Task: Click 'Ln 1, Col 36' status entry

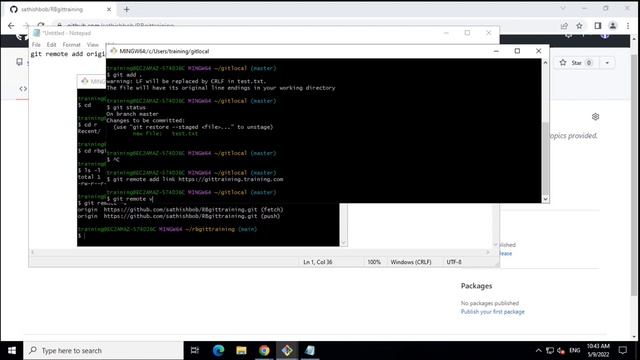Action: (318, 262)
